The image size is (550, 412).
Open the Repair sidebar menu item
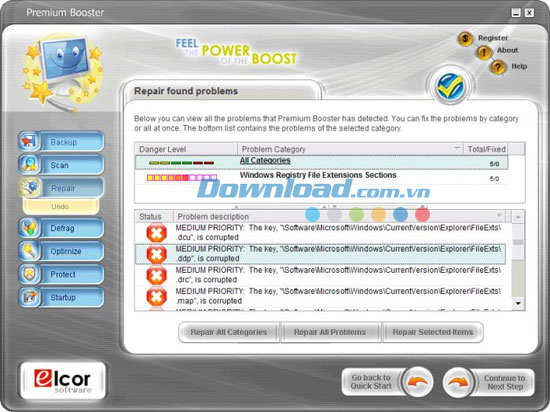[61, 188]
